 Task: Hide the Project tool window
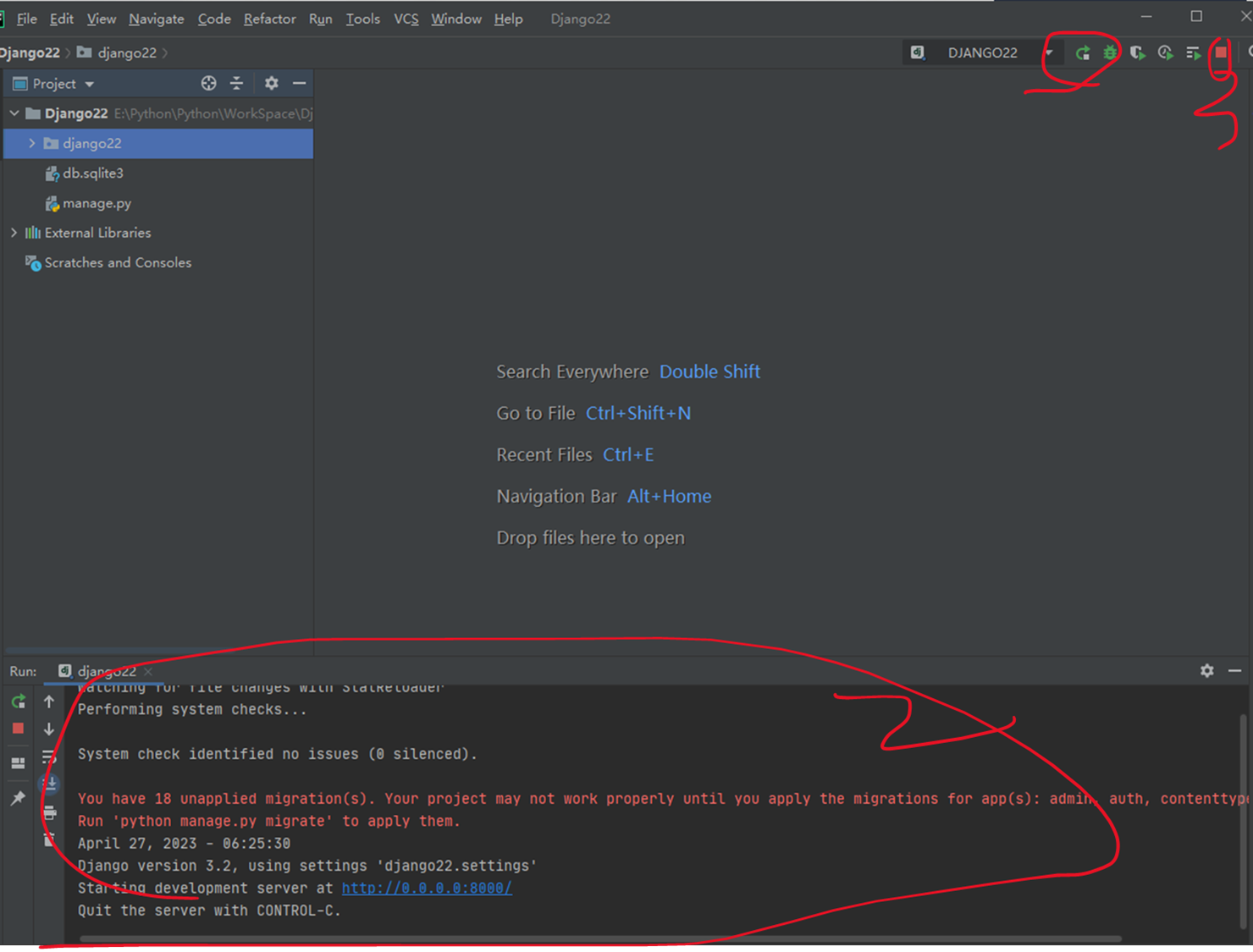click(x=299, y=83)
